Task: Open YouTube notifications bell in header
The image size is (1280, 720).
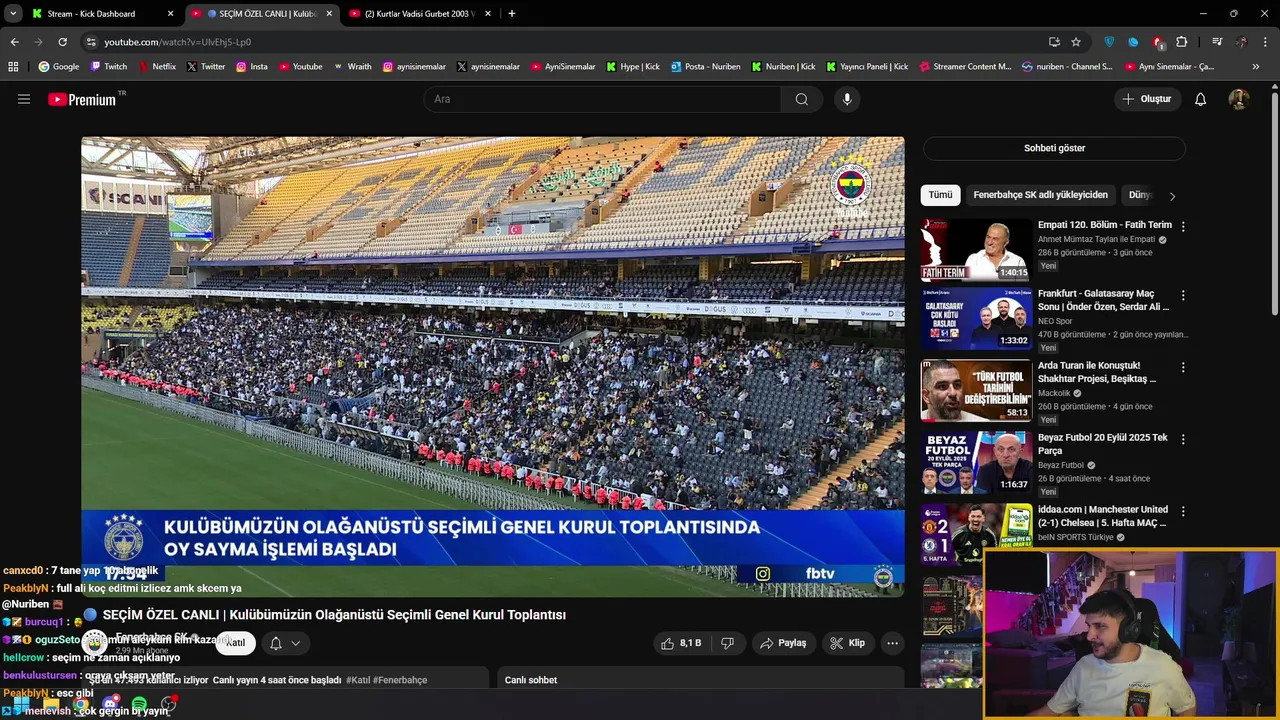Action: (x=1200, y=99)
